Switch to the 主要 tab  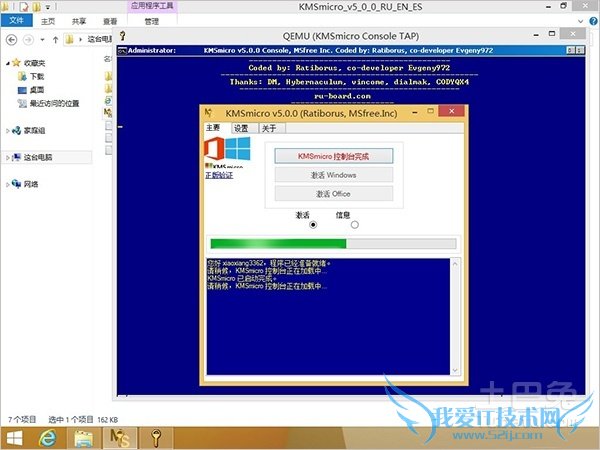point(213,128)
